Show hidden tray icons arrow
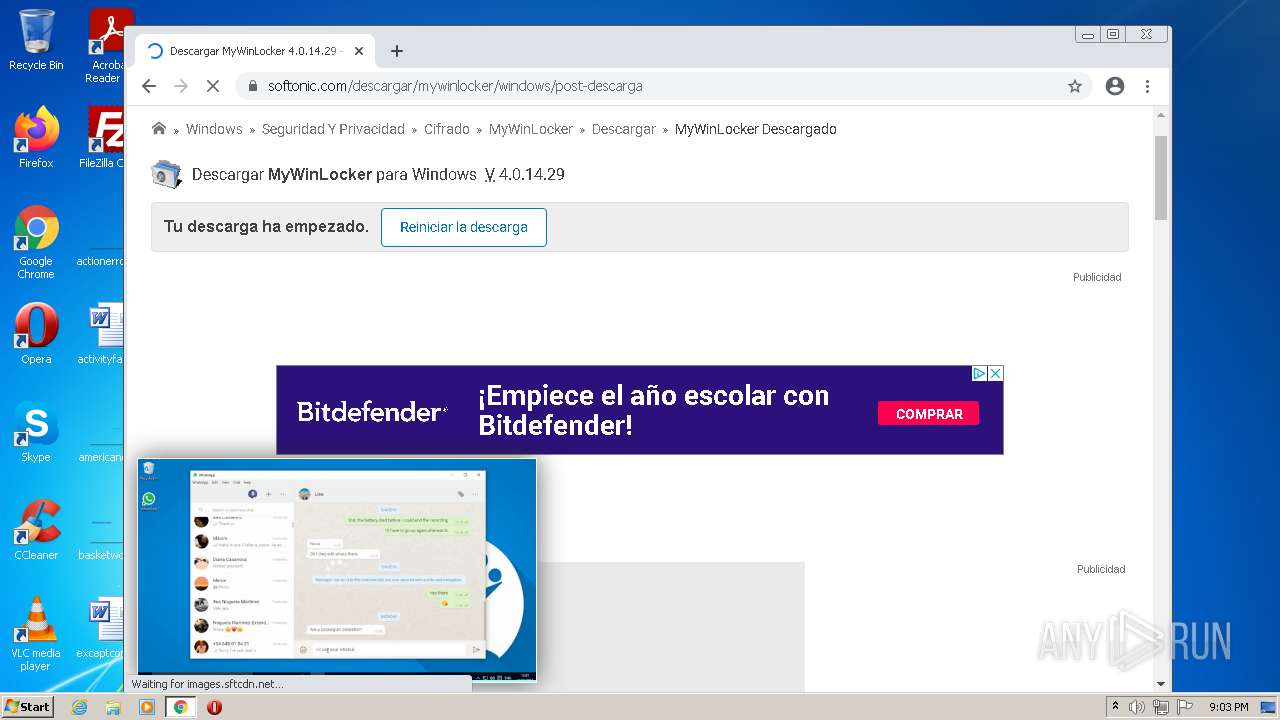The width and height of the screenshot is (1280, 720). tap(1115, 707)
